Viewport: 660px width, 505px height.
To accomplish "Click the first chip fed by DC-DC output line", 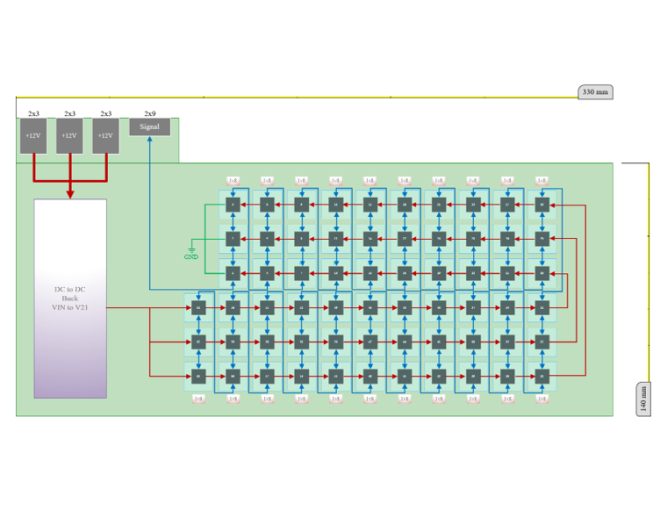I will pyautogui.click(x=198, y=308).
